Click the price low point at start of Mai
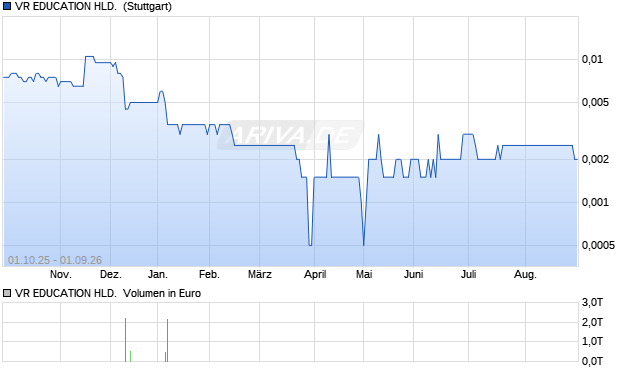The width and height of the screenshot is (620, 371). click(363, 245)
